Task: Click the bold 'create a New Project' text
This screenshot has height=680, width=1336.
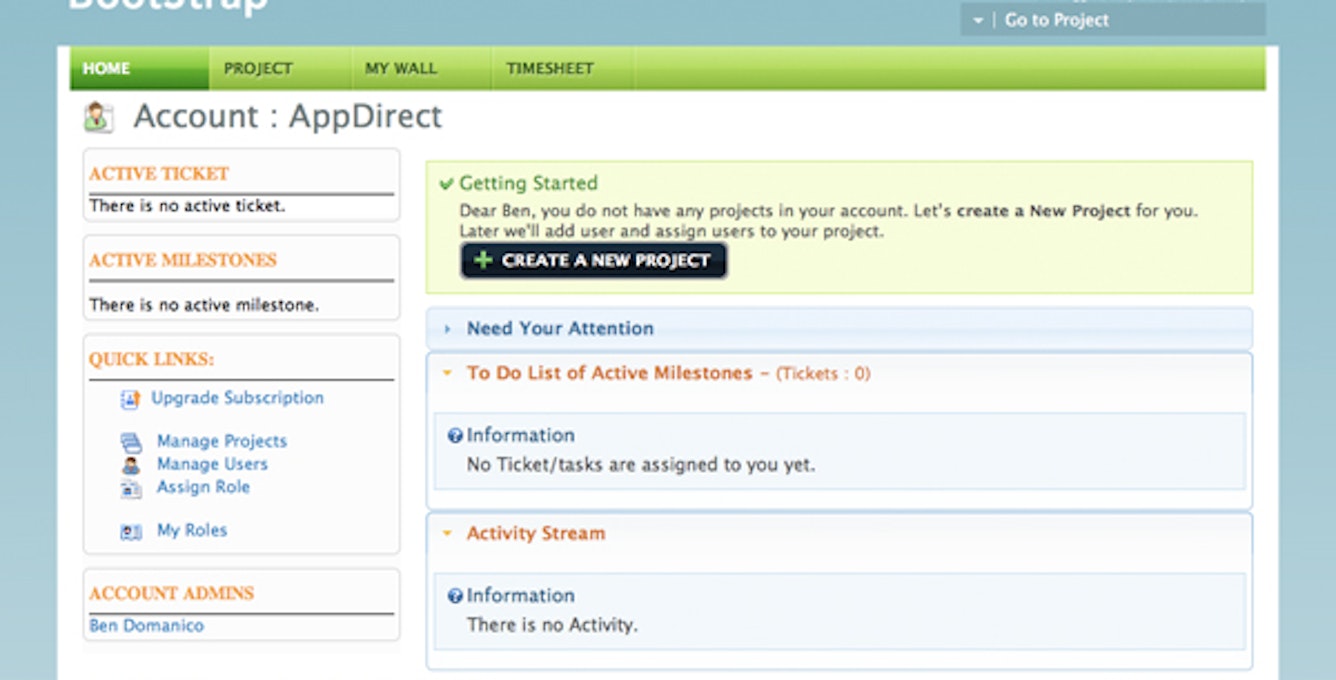Action: point(1044,211)
